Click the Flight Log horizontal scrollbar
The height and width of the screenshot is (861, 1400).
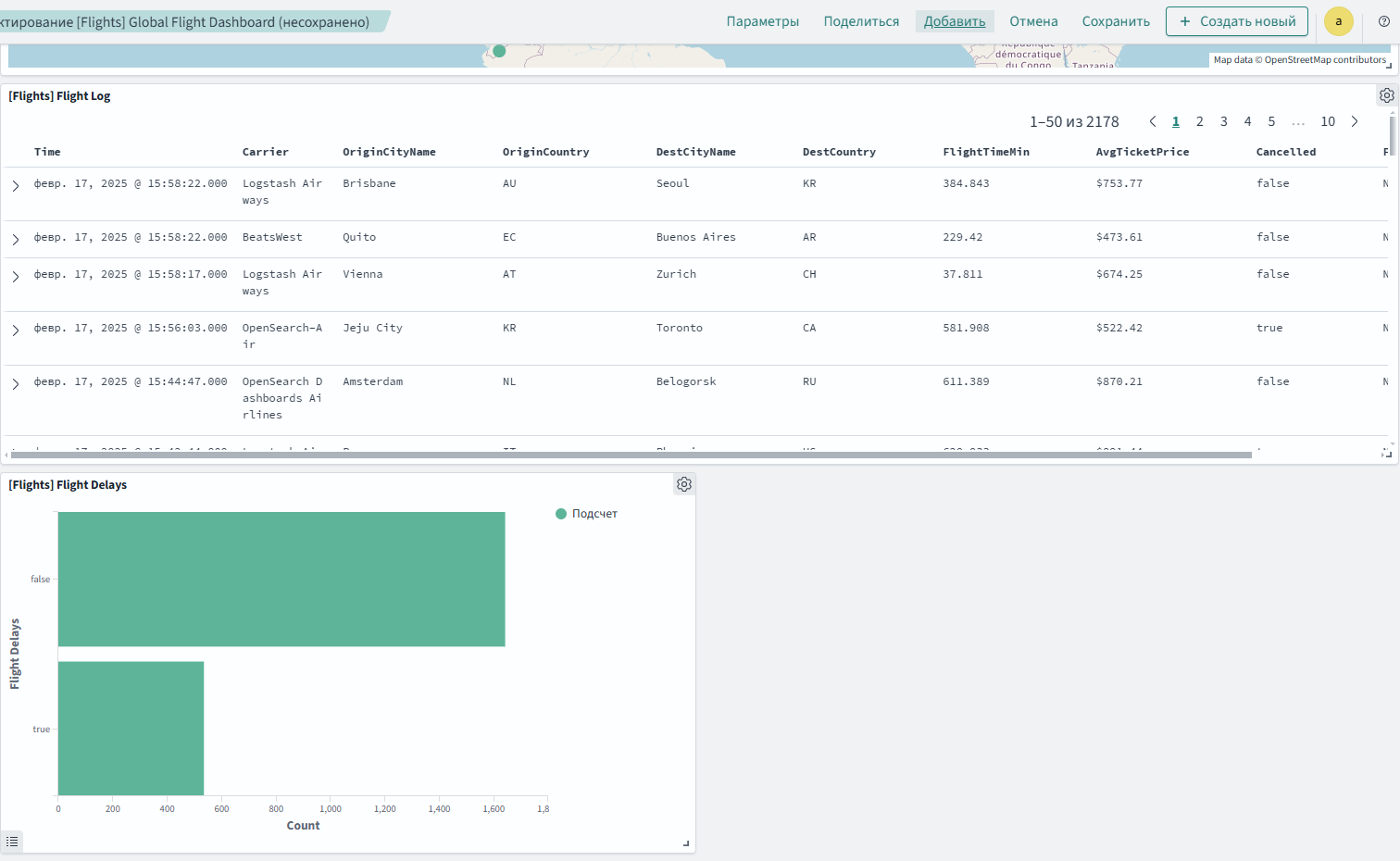(630, 455)
